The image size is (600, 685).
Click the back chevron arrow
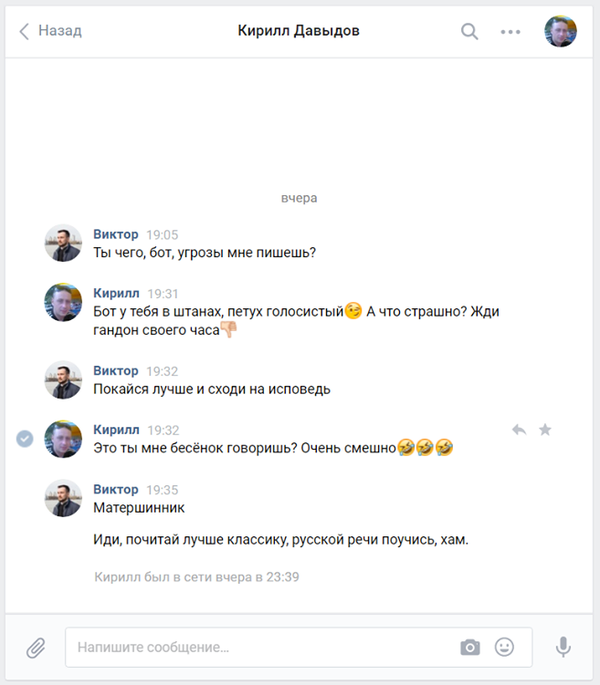click(24, 31)
